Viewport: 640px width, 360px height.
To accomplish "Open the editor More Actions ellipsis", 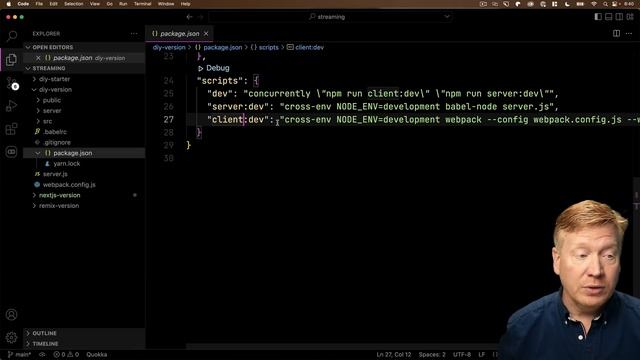I will click(x=629, y=33).
